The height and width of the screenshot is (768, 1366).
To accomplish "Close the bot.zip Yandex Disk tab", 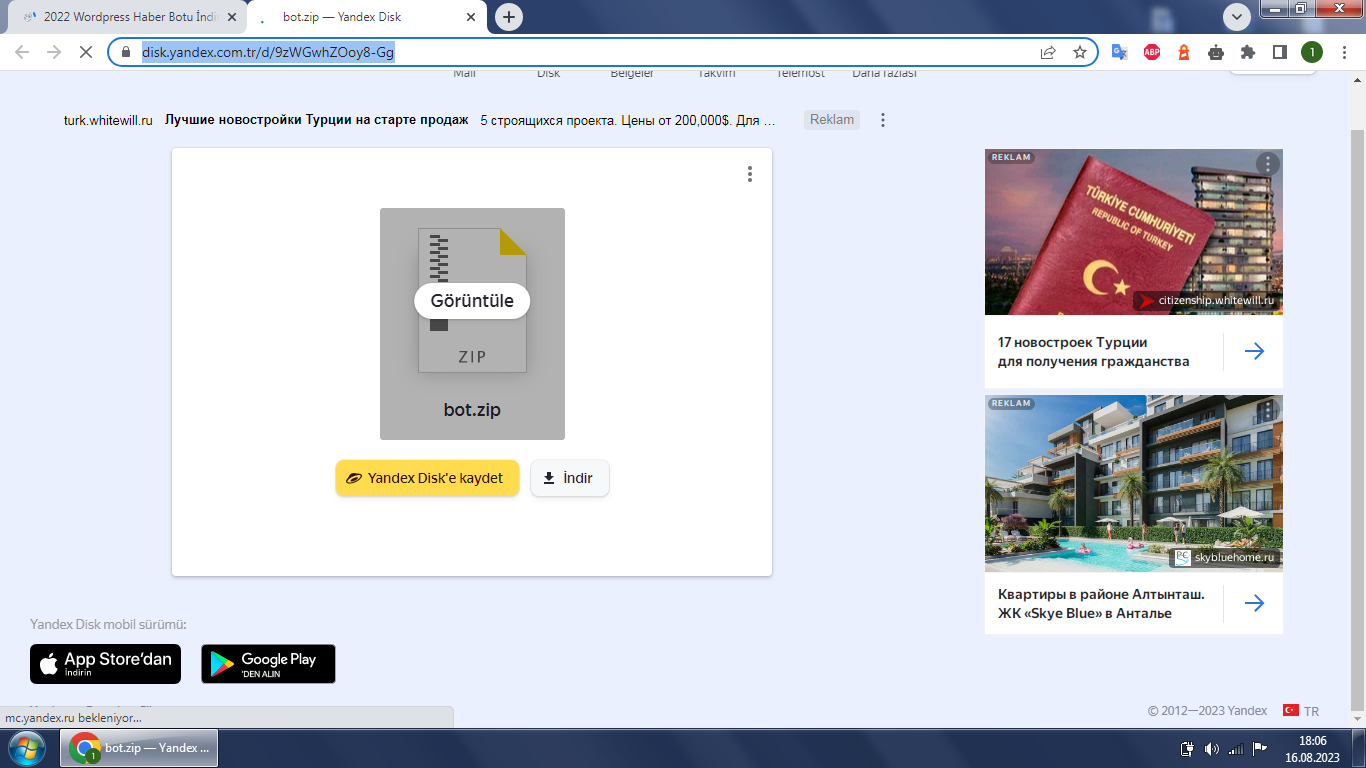I will pos(471,18).
